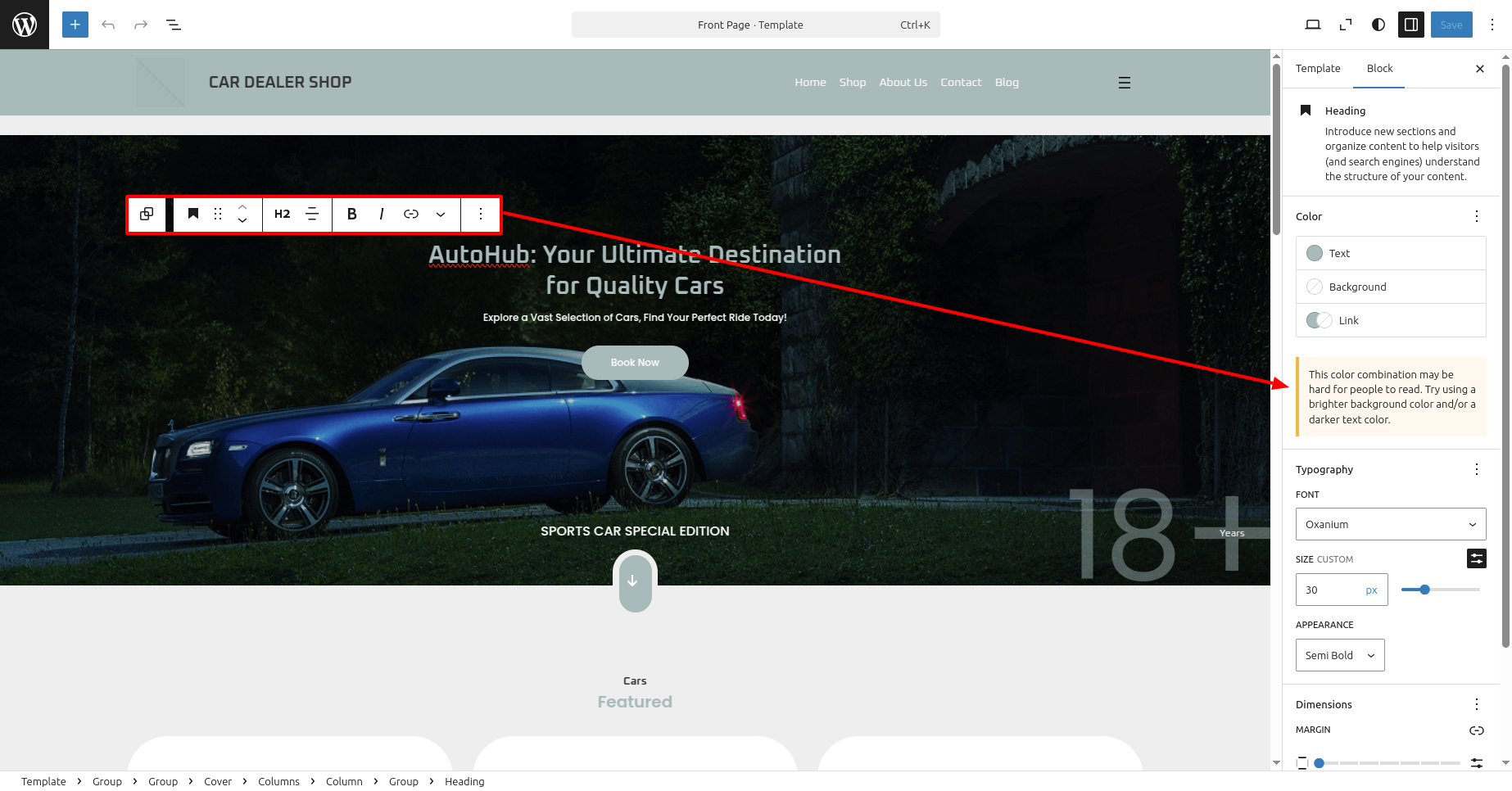This screenshot has width=1512, height=791.
Task: Open the Background color picker
Action: click(1391, 287)
